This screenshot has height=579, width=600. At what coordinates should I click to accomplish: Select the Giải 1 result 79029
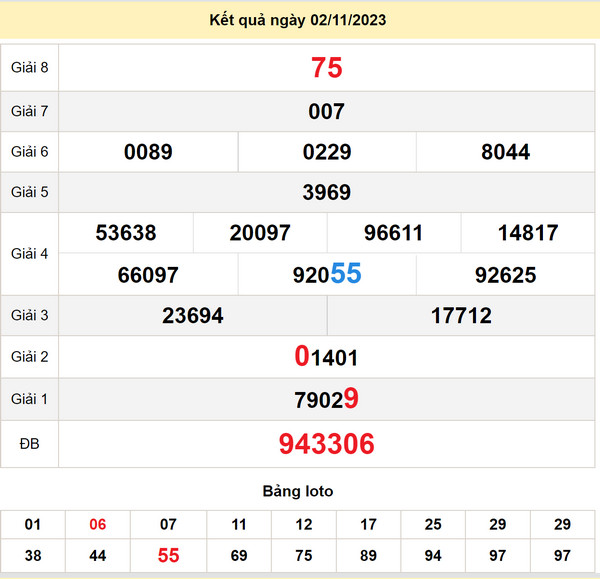tap(327, 399)
